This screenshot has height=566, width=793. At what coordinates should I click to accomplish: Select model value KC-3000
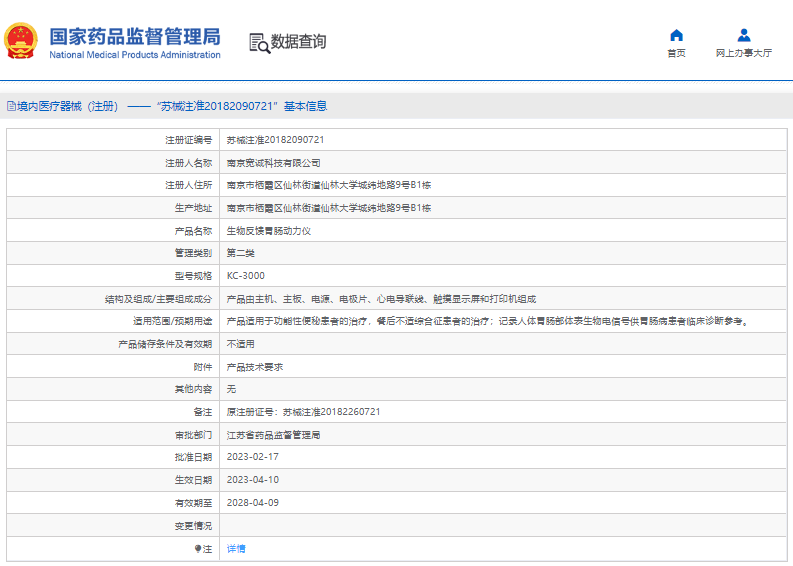245,276
